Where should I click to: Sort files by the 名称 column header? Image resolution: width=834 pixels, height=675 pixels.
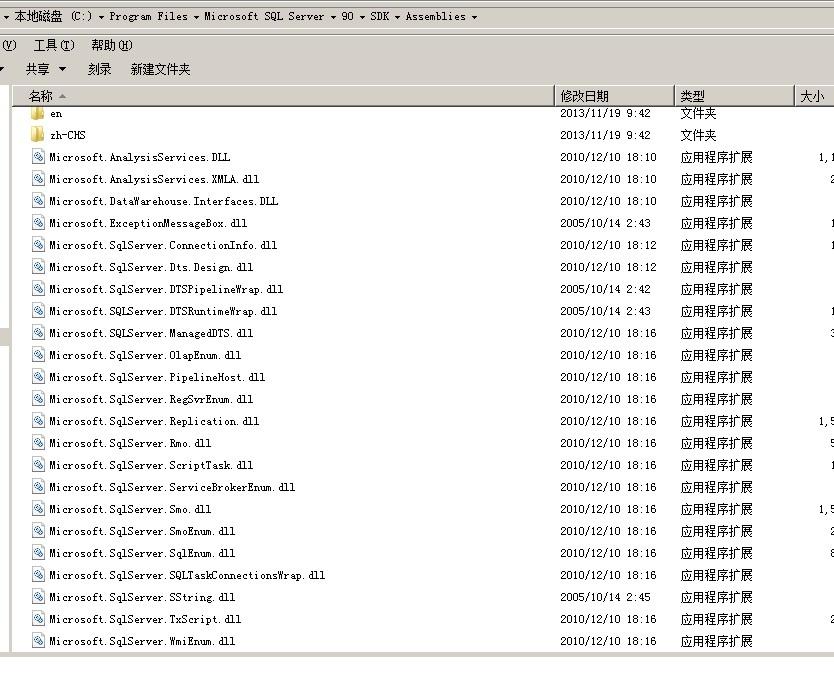[x=283, y=96]
